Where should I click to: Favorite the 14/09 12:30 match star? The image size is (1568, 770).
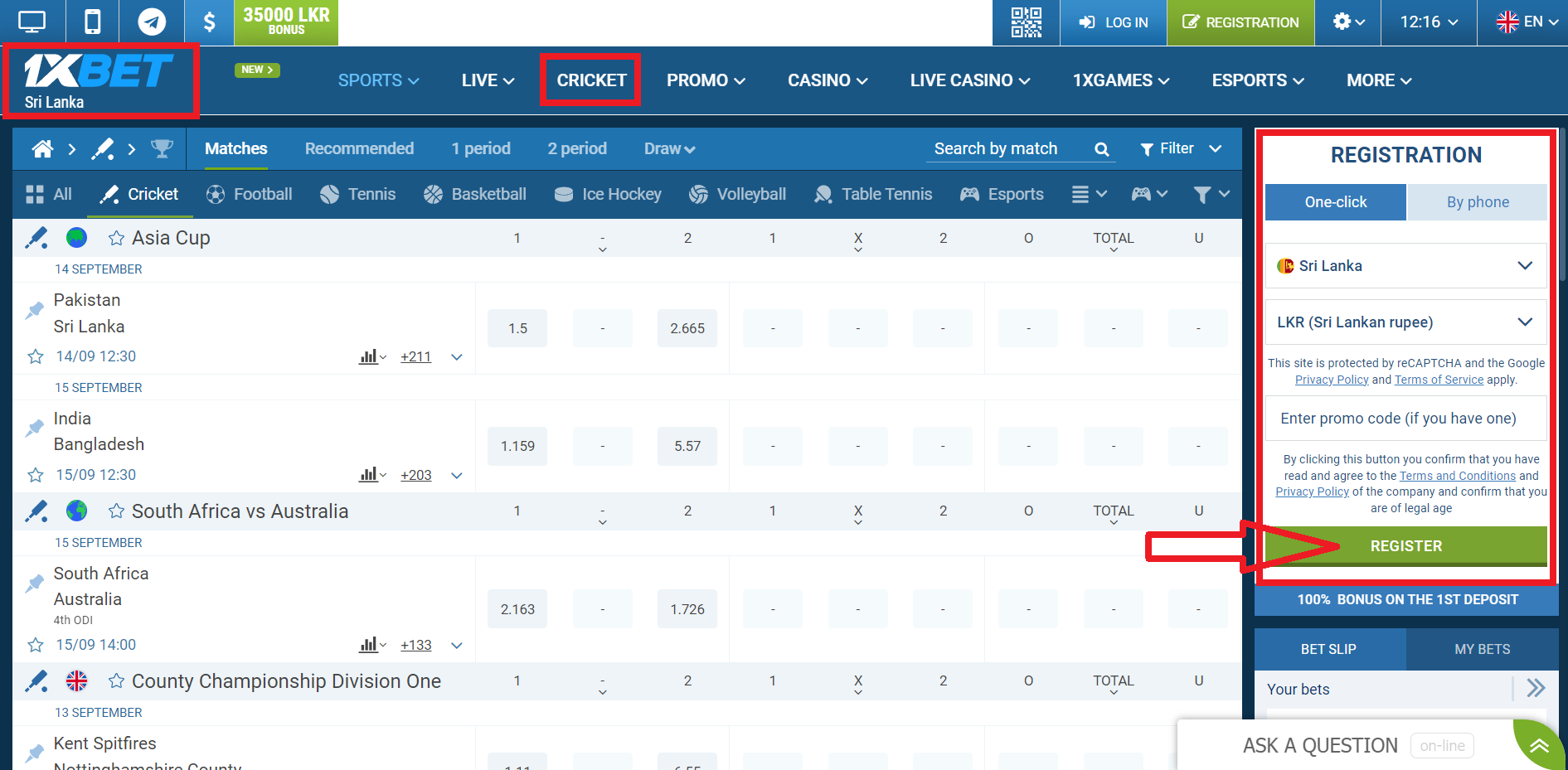(36, 356)
